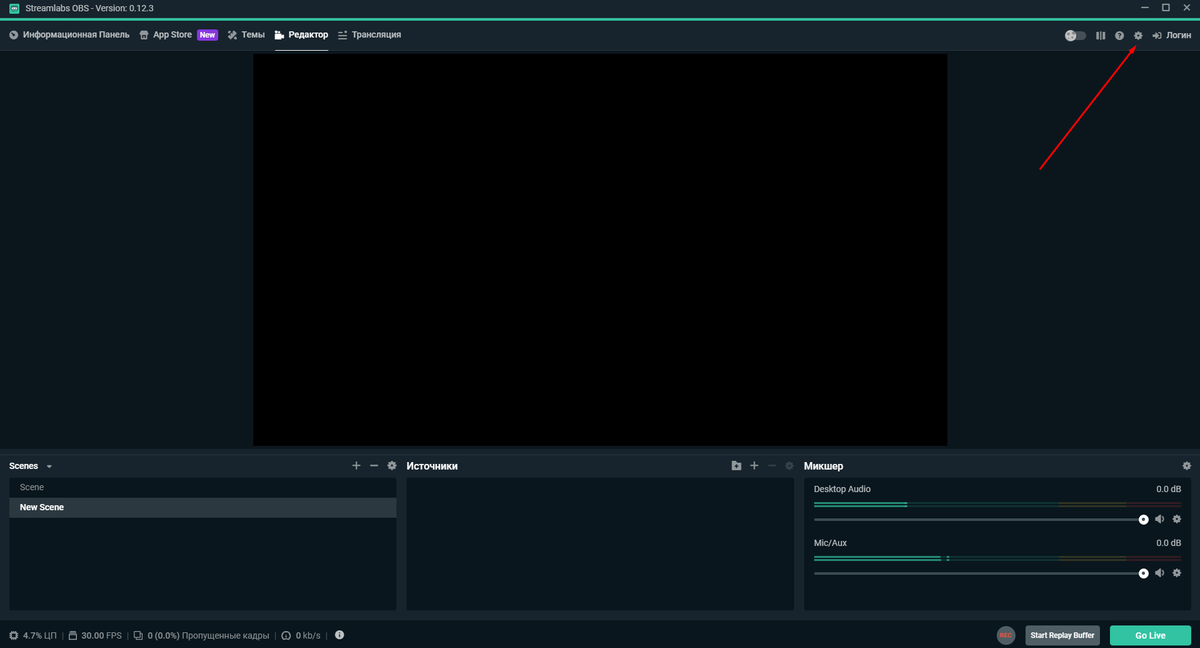Click the Логин button
Screen dimensions: 1200x648
click(1171, 35)
